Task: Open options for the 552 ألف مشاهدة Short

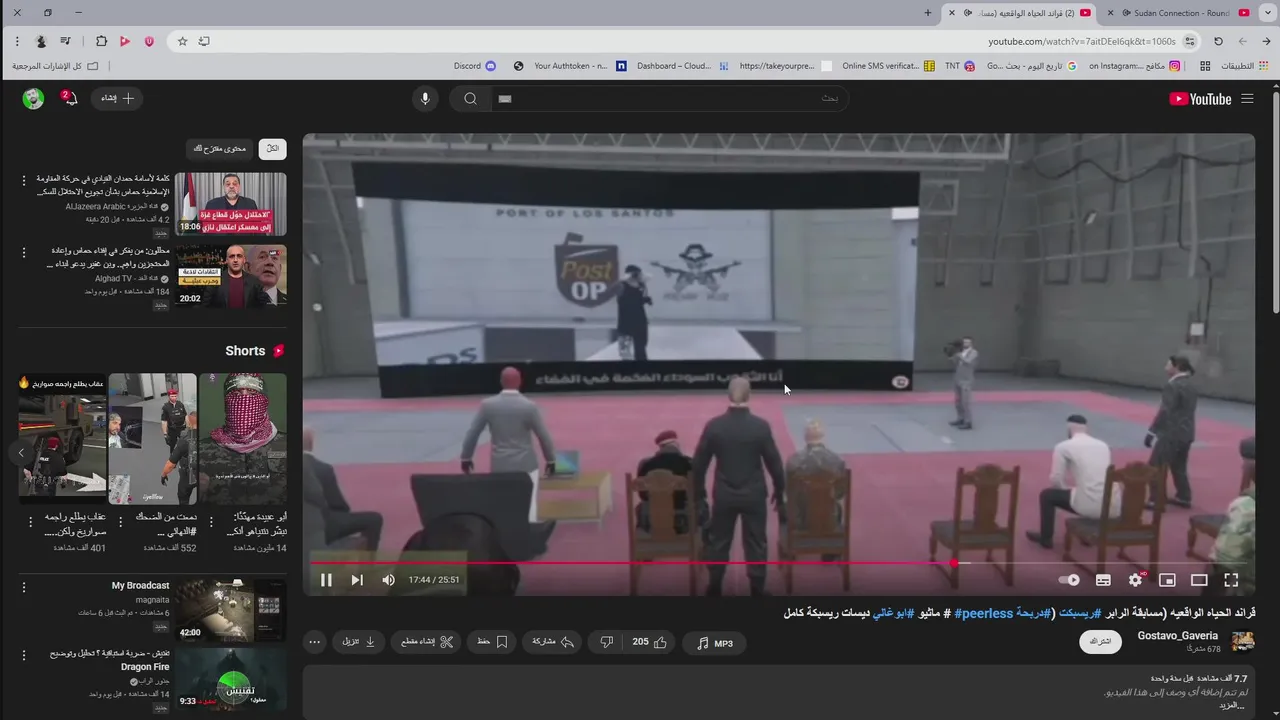Action: pos(121,521)
